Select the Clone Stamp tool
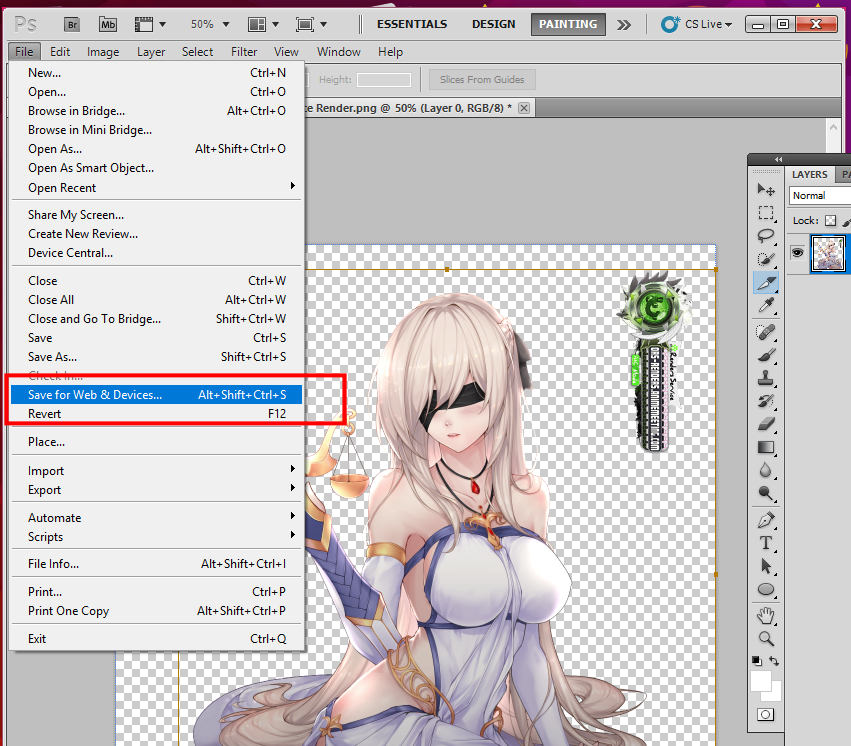The image size is (851, 746). click(766, 377)
